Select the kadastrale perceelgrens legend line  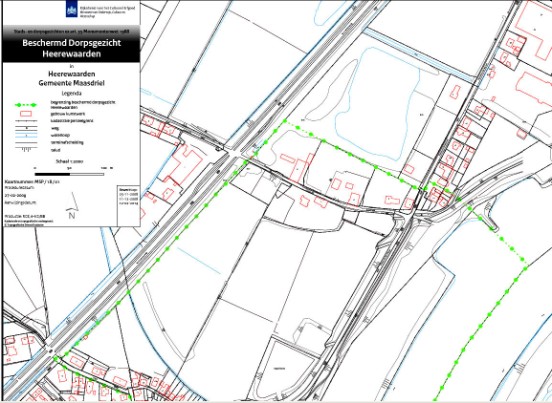coord(26,121)
